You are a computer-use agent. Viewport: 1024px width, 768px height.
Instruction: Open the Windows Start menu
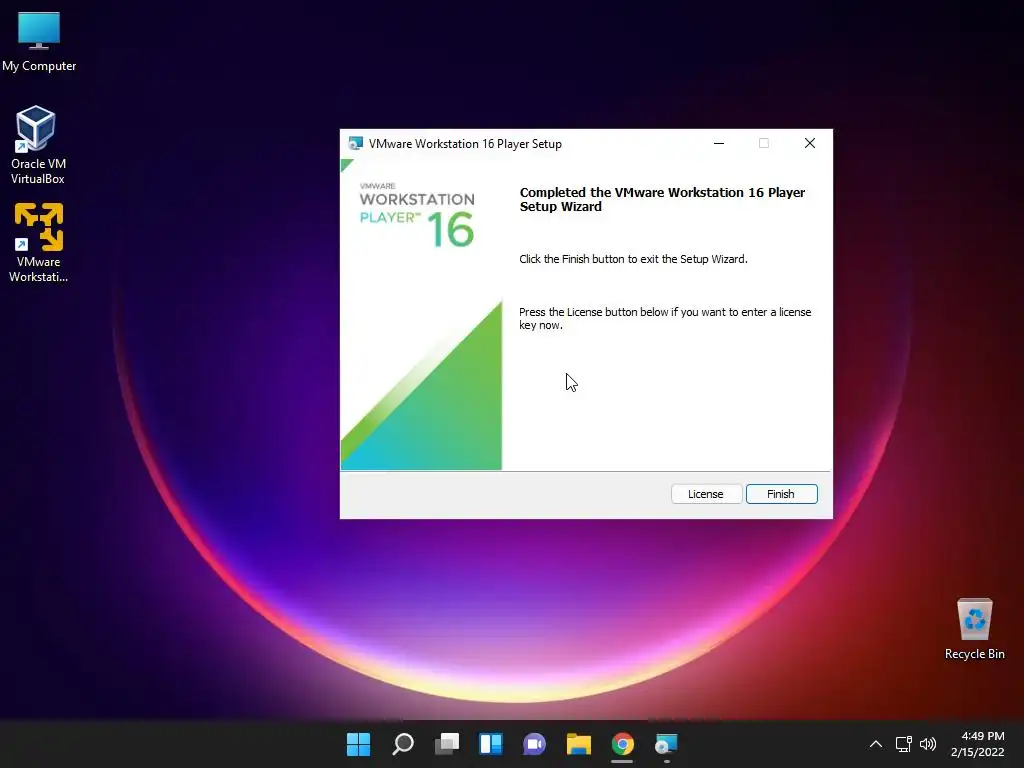click(x=359, y=744)
